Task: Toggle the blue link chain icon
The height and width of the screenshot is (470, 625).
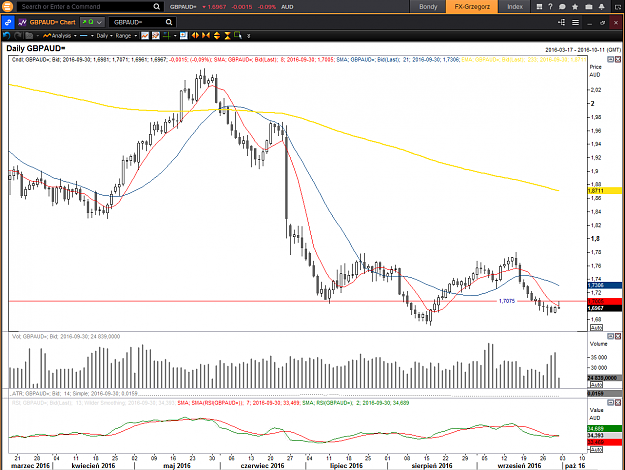Action: click(x=8, y=22)
